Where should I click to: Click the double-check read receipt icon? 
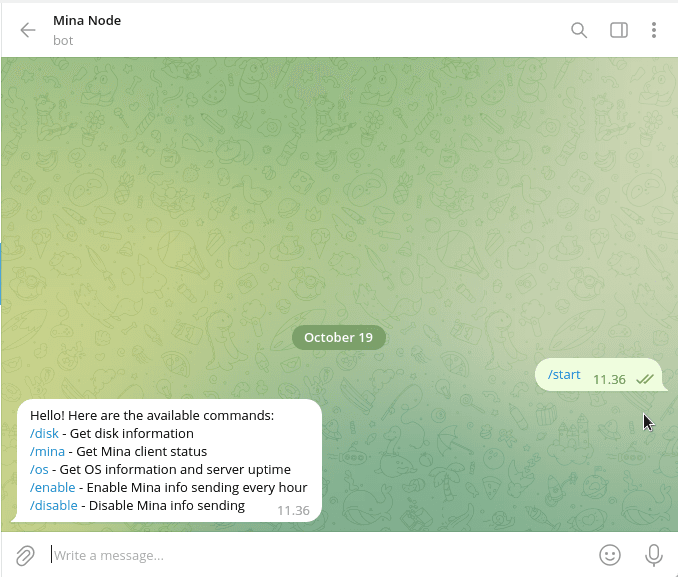tap(645, 379)
